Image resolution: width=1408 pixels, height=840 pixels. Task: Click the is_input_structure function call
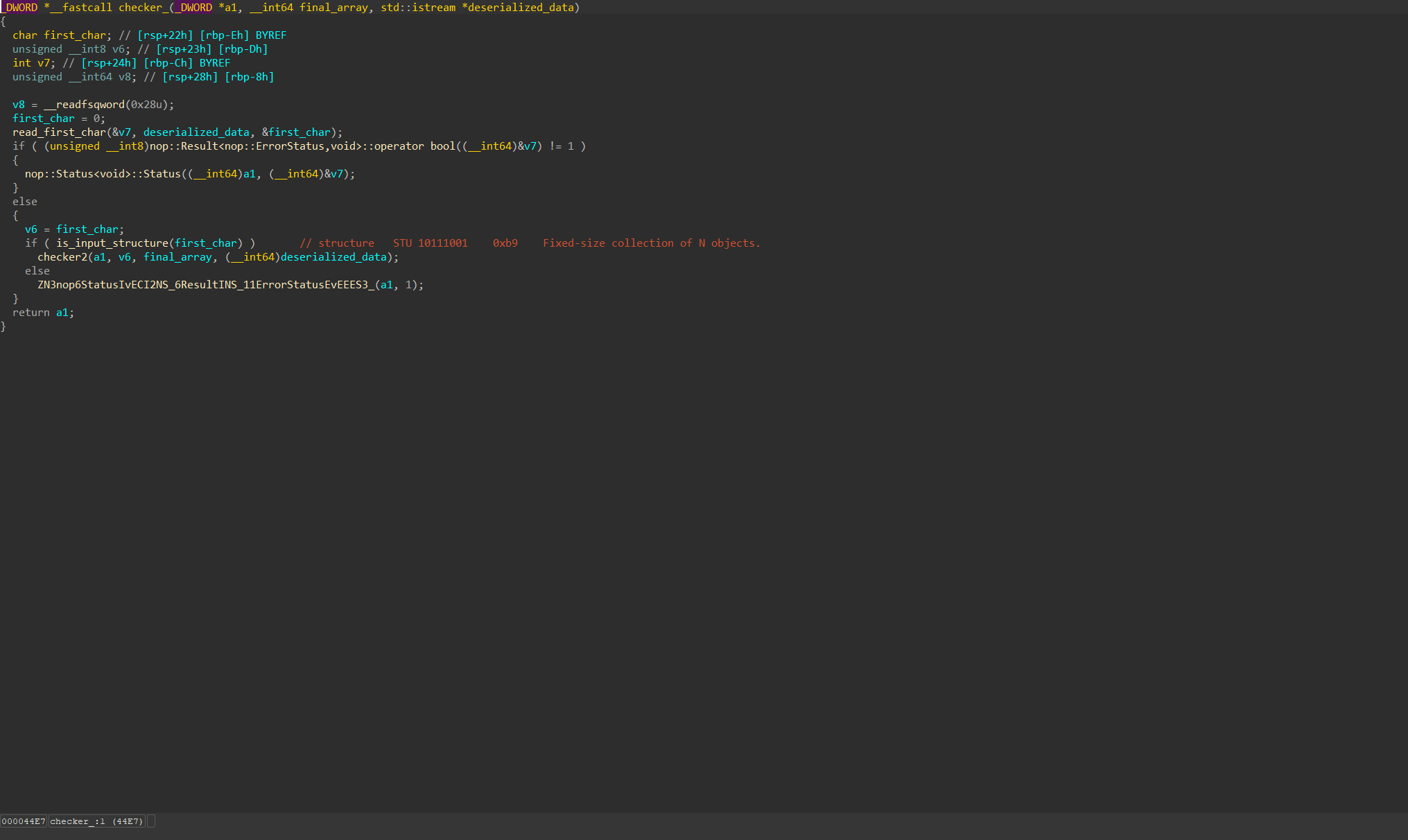[112, 243]
